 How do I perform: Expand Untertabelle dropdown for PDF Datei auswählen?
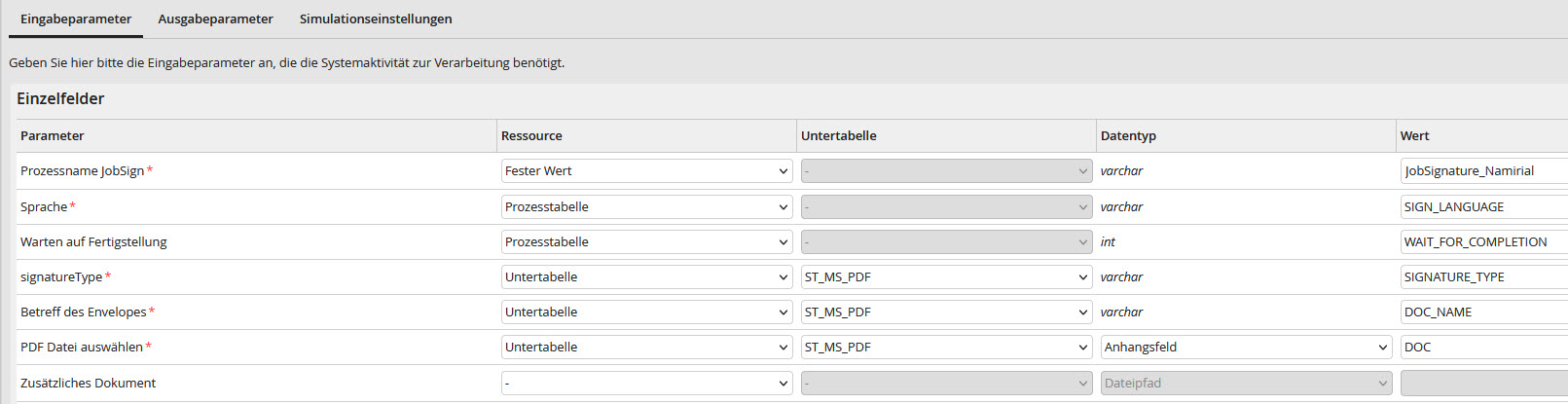pos(946,348)
